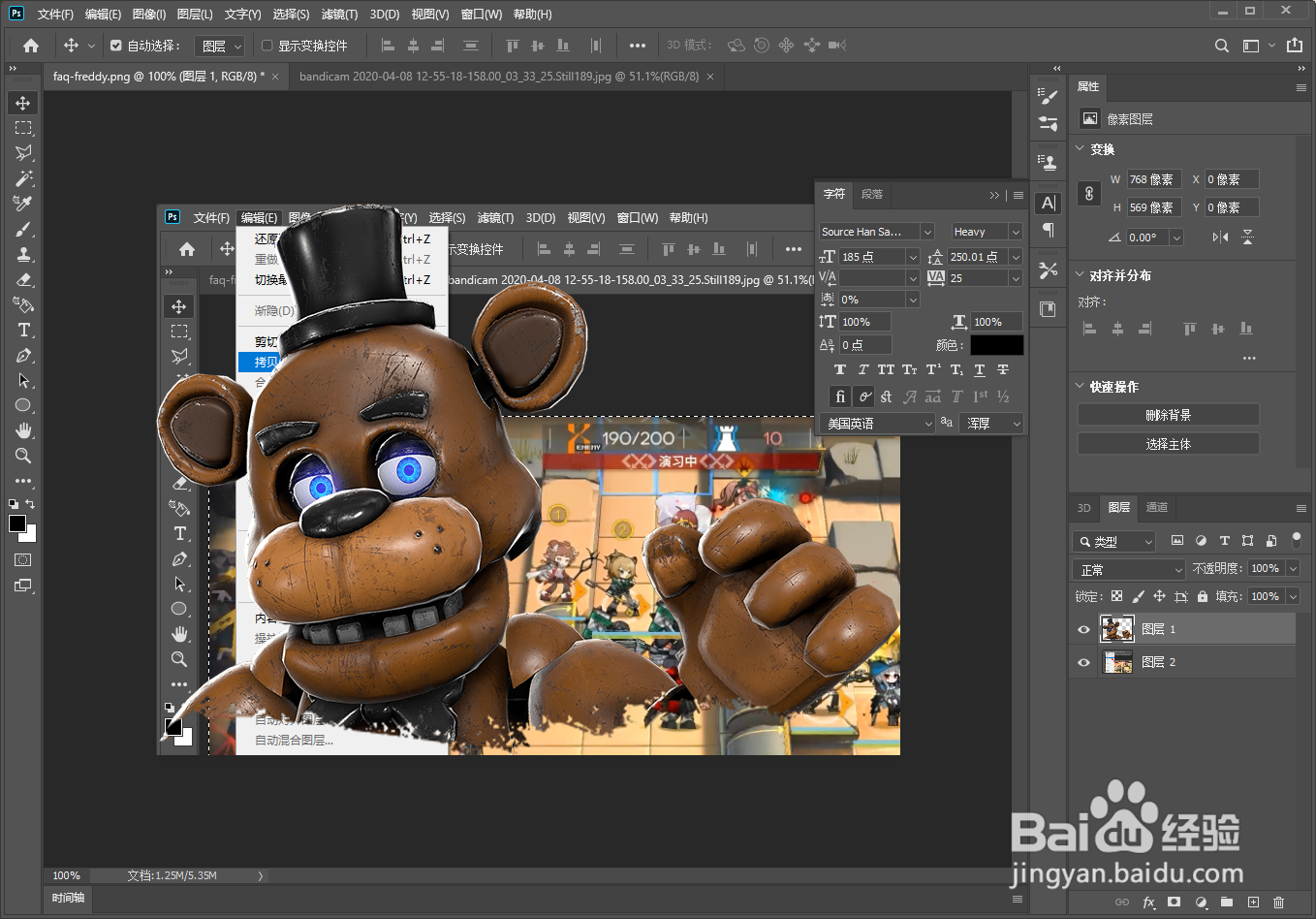Image resolution: width=1316 pixels, height=919 pixels.
Task: Click the add layer mask icon
Action: (x=1175, y=903)
